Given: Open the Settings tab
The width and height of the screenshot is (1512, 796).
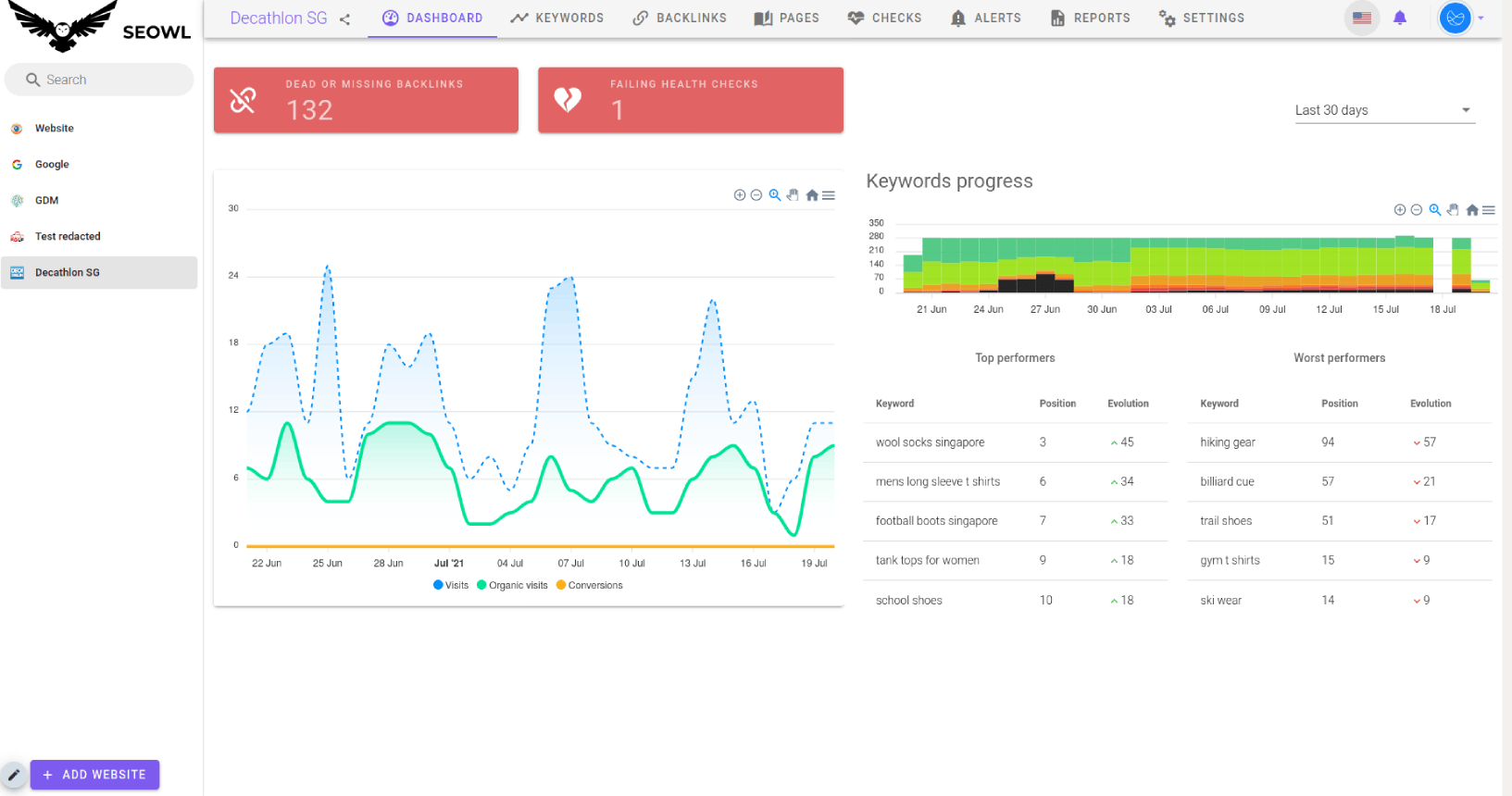Looking at the screenshot, I should [1202, 18].
